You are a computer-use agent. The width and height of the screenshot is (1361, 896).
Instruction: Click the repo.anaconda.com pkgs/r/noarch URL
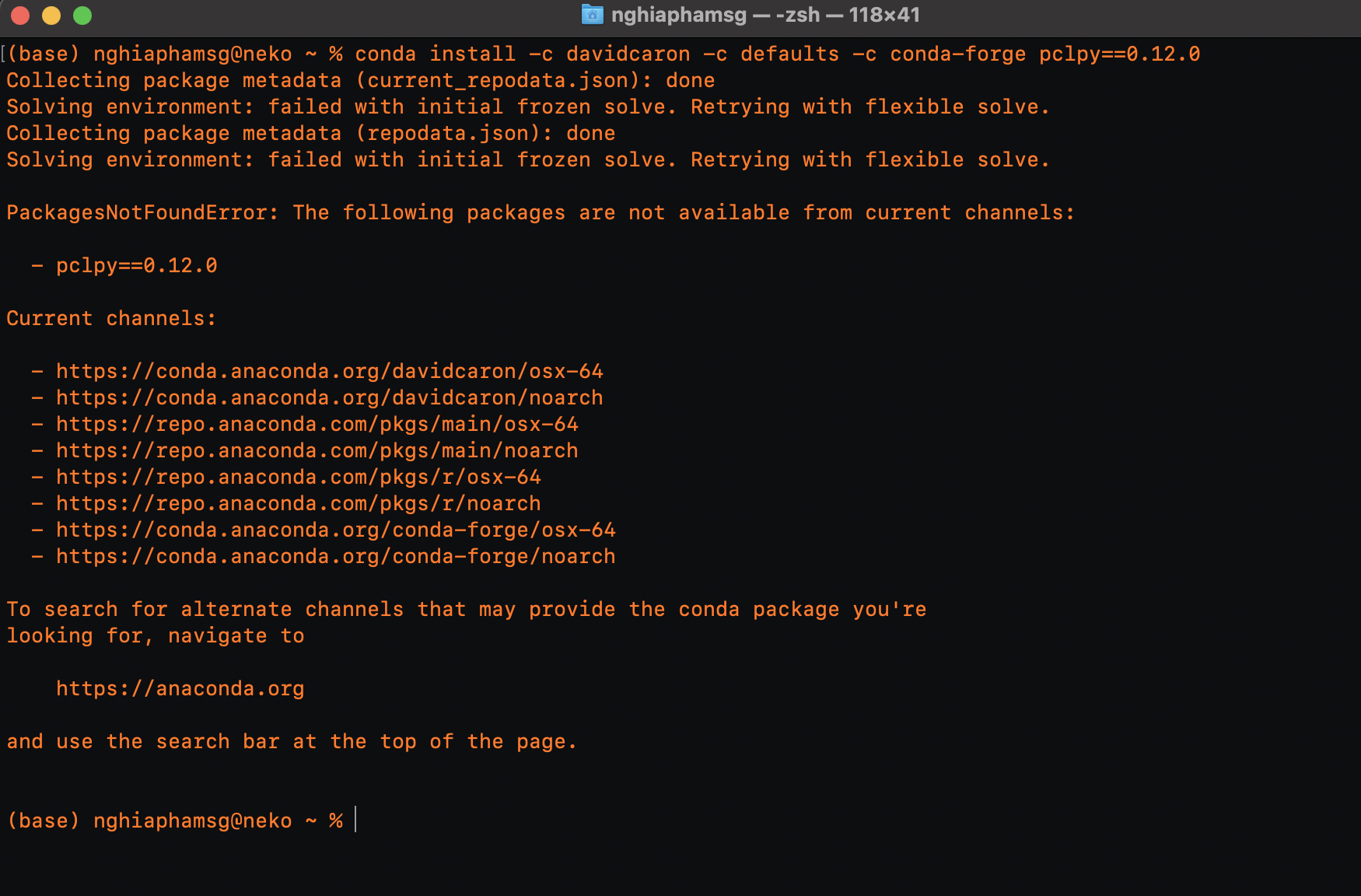pos(297,503)
